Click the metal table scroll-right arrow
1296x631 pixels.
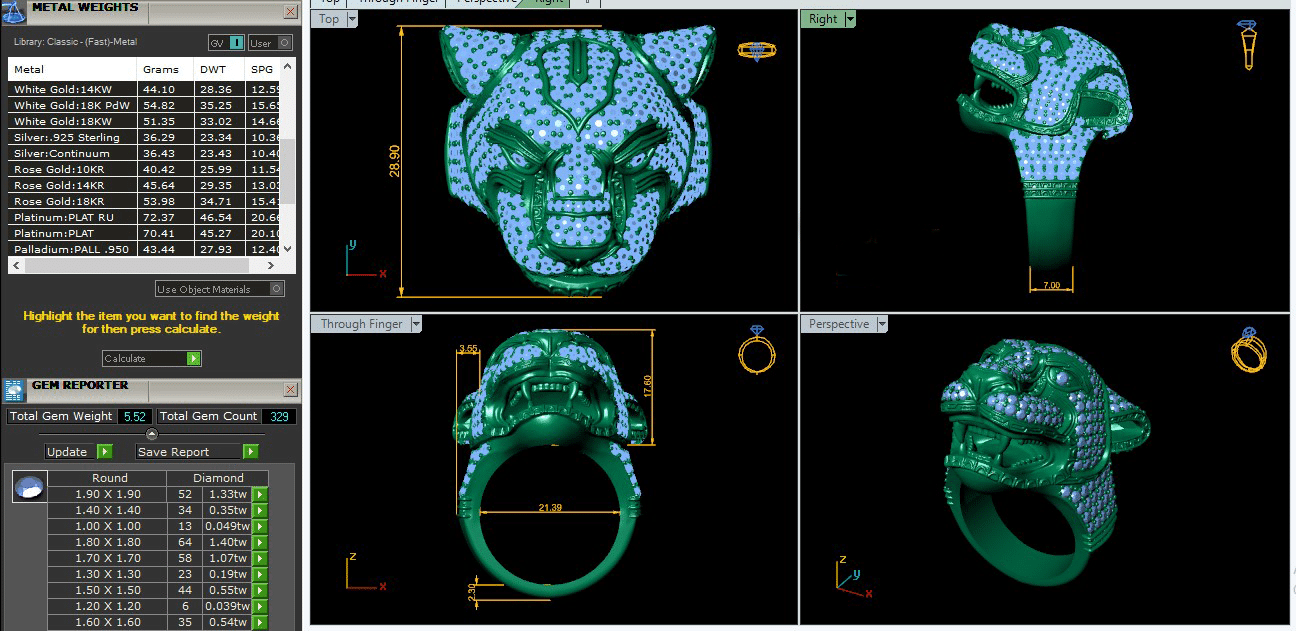click(x=271, y=266)
